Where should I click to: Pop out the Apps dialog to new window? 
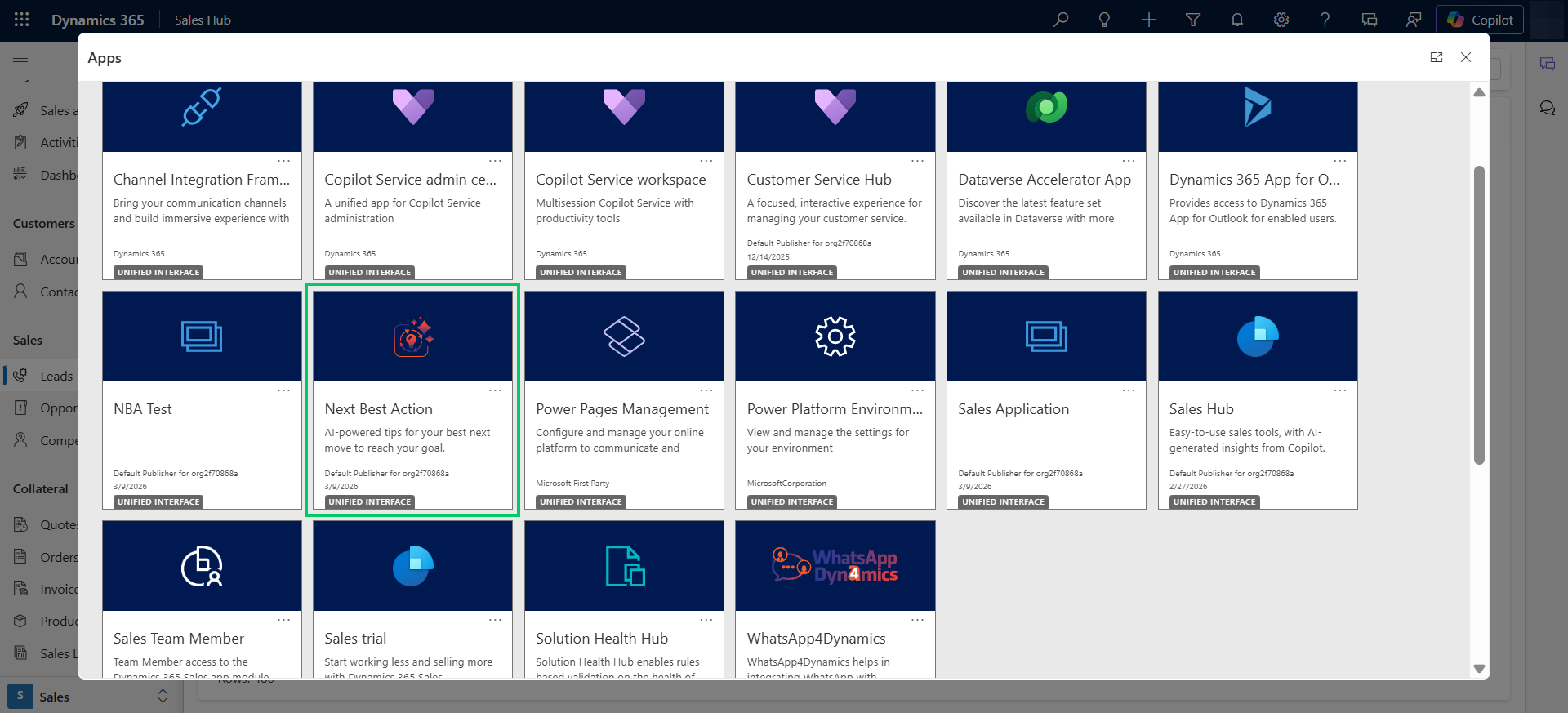click(x=1437, y=57)
